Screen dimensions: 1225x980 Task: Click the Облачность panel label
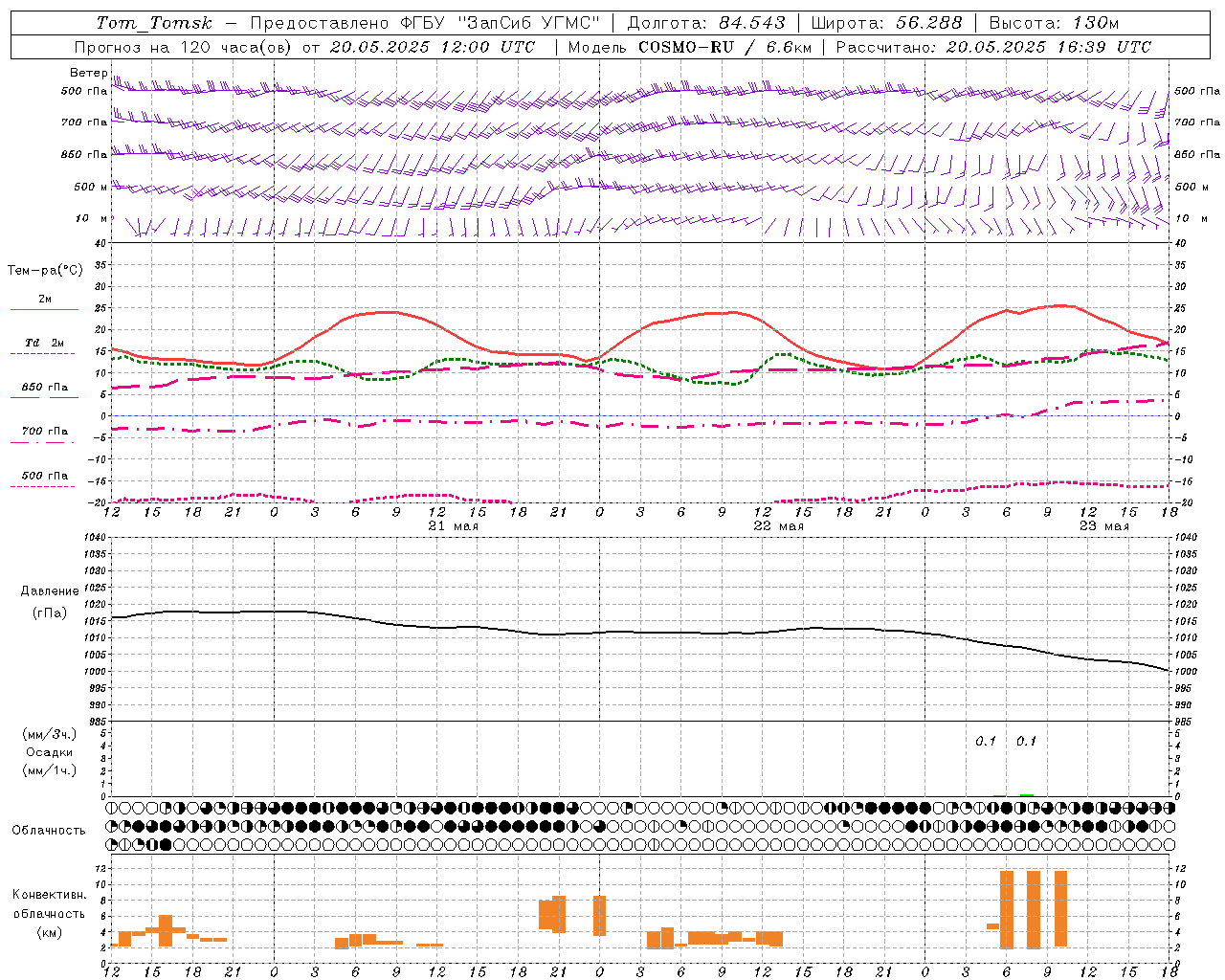(49, 830)
